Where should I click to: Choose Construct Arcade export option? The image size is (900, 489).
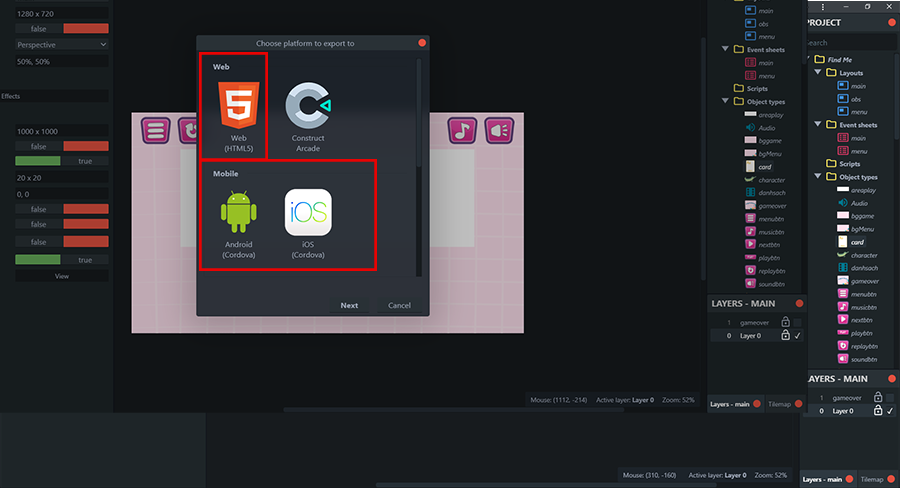308,117
